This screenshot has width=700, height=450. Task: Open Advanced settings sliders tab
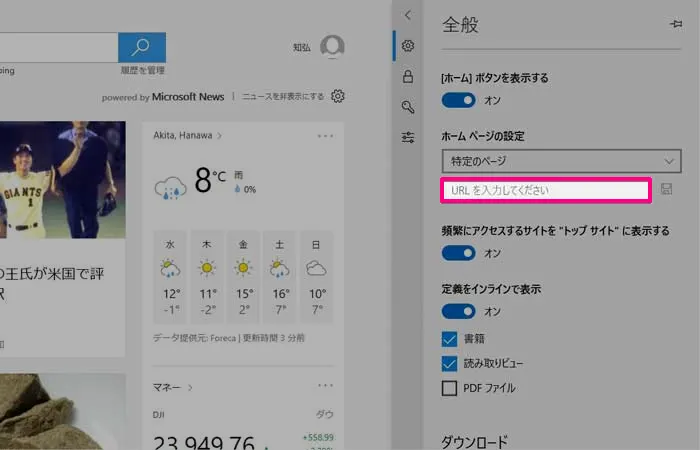coord(408,137)
